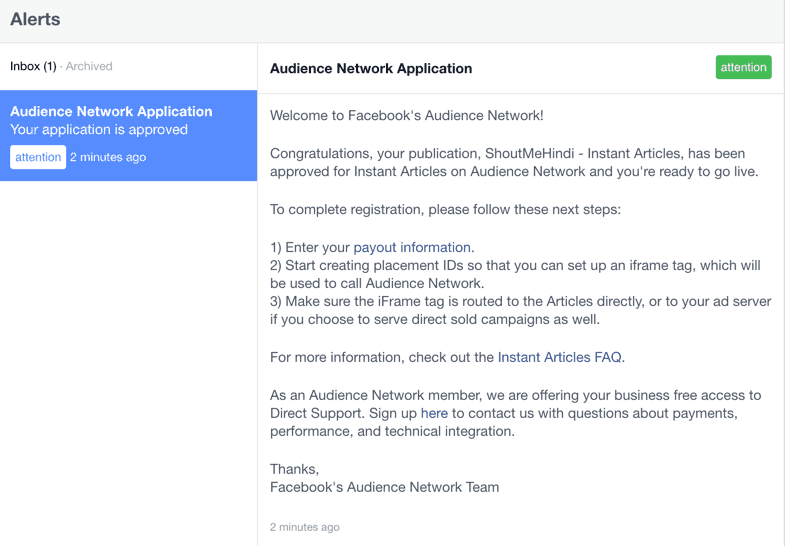Click the 'Facebook's Audience Network Team' signature

click(384, 487)
